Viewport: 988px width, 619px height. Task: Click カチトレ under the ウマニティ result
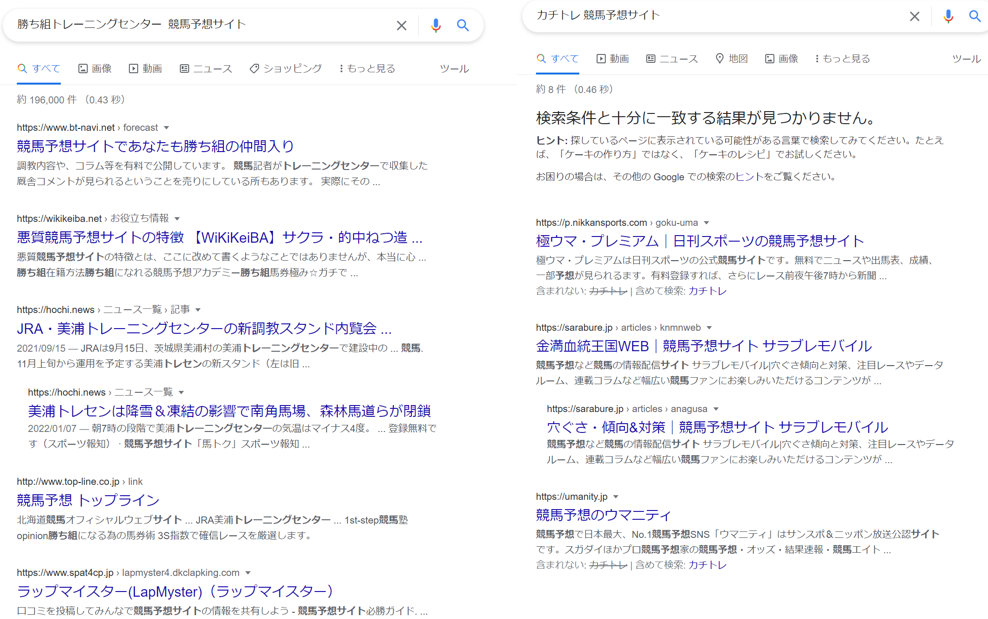[x=707, y=565]
